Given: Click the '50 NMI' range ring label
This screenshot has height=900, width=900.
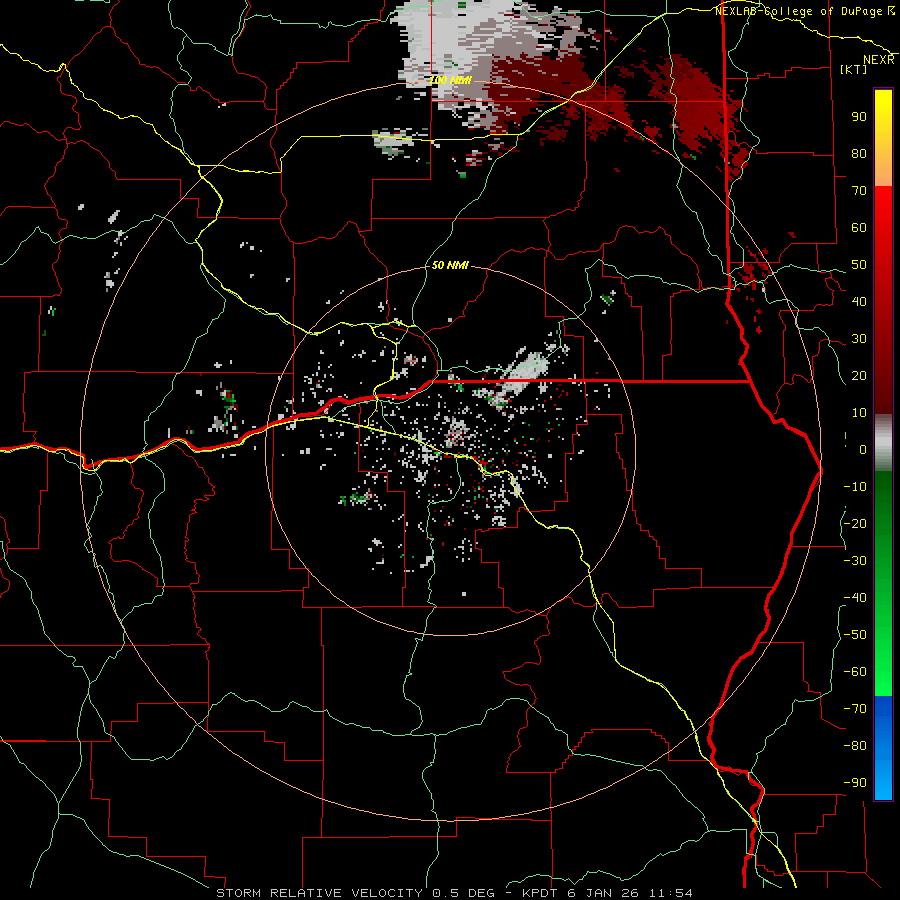Looking at the screenshot, I should pyautogui.click(x=450, y=265).
